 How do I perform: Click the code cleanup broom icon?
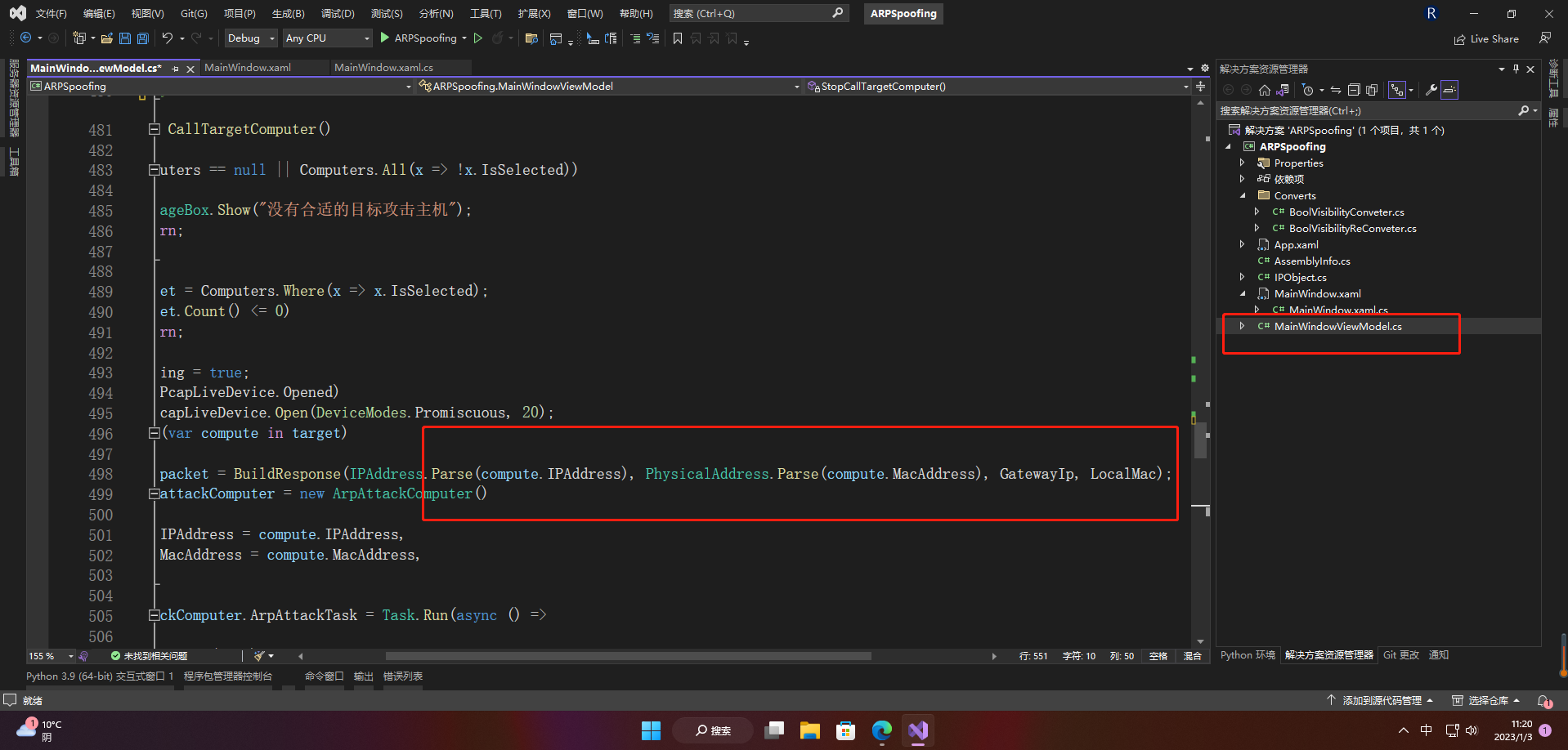click(x=259, y=656)
